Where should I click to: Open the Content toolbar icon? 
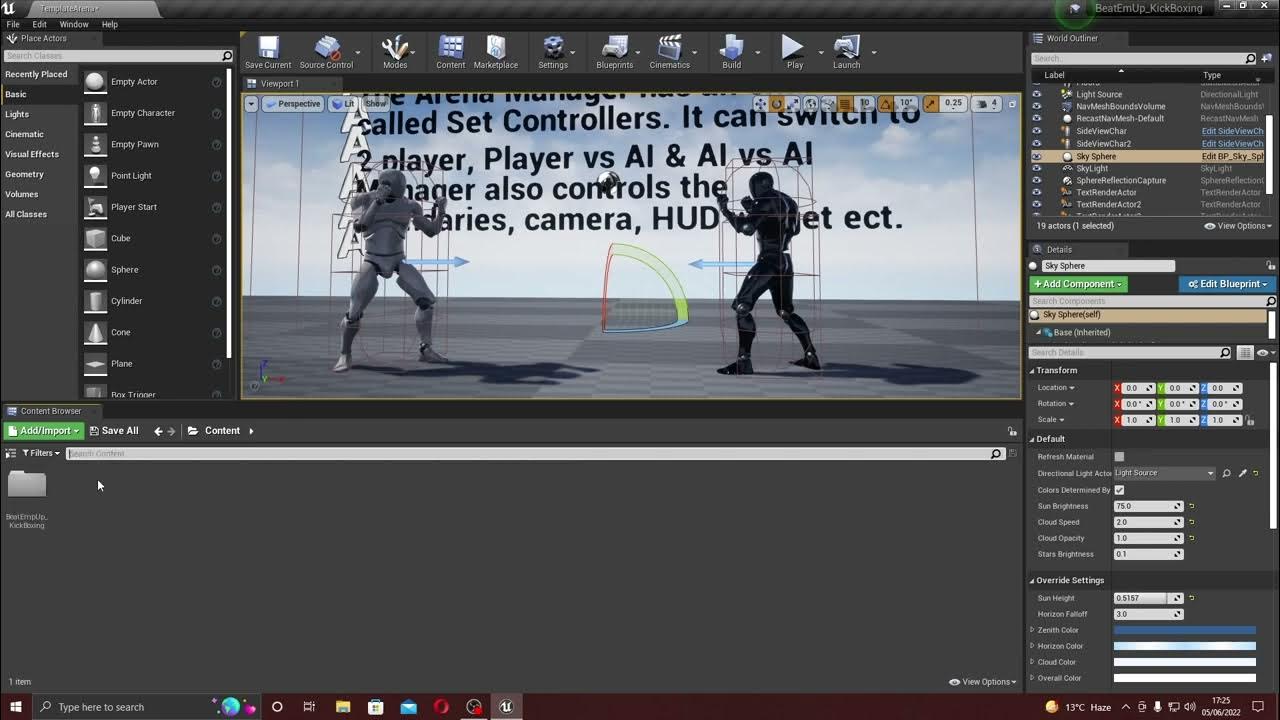(x=451, y=52)
